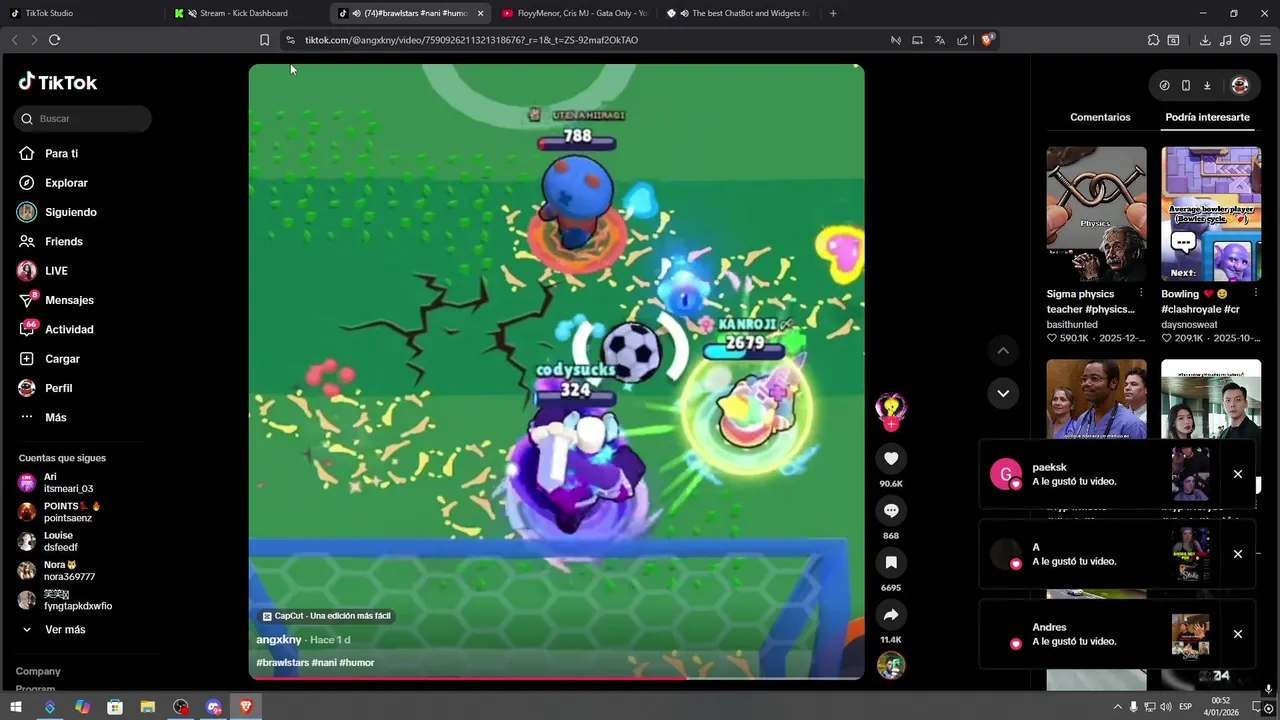Click the browser address bar URL
The height and width of the screenshot is (720, 1280).
(471, 40)
